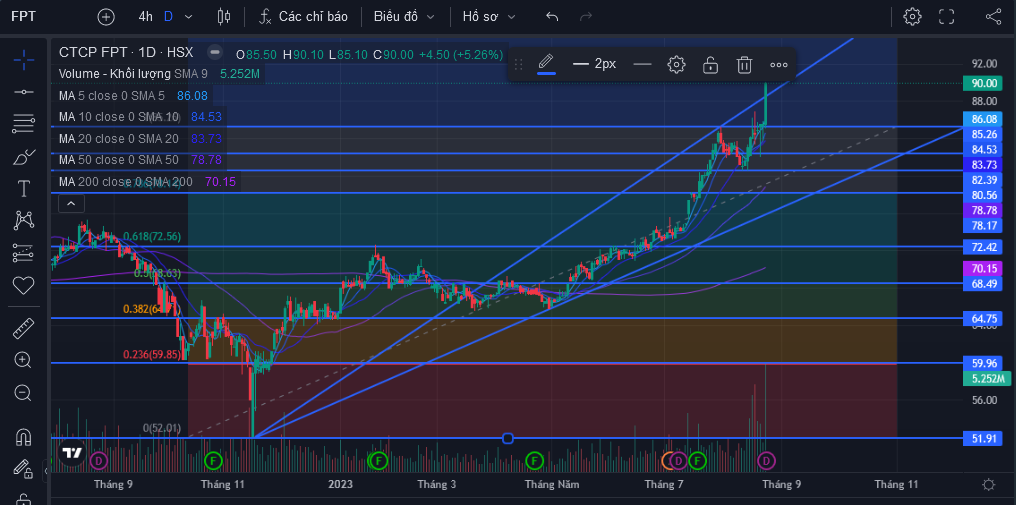Click the zoom out magnifier tool
Screen dimensions: 1016x505
pos(23,393)
